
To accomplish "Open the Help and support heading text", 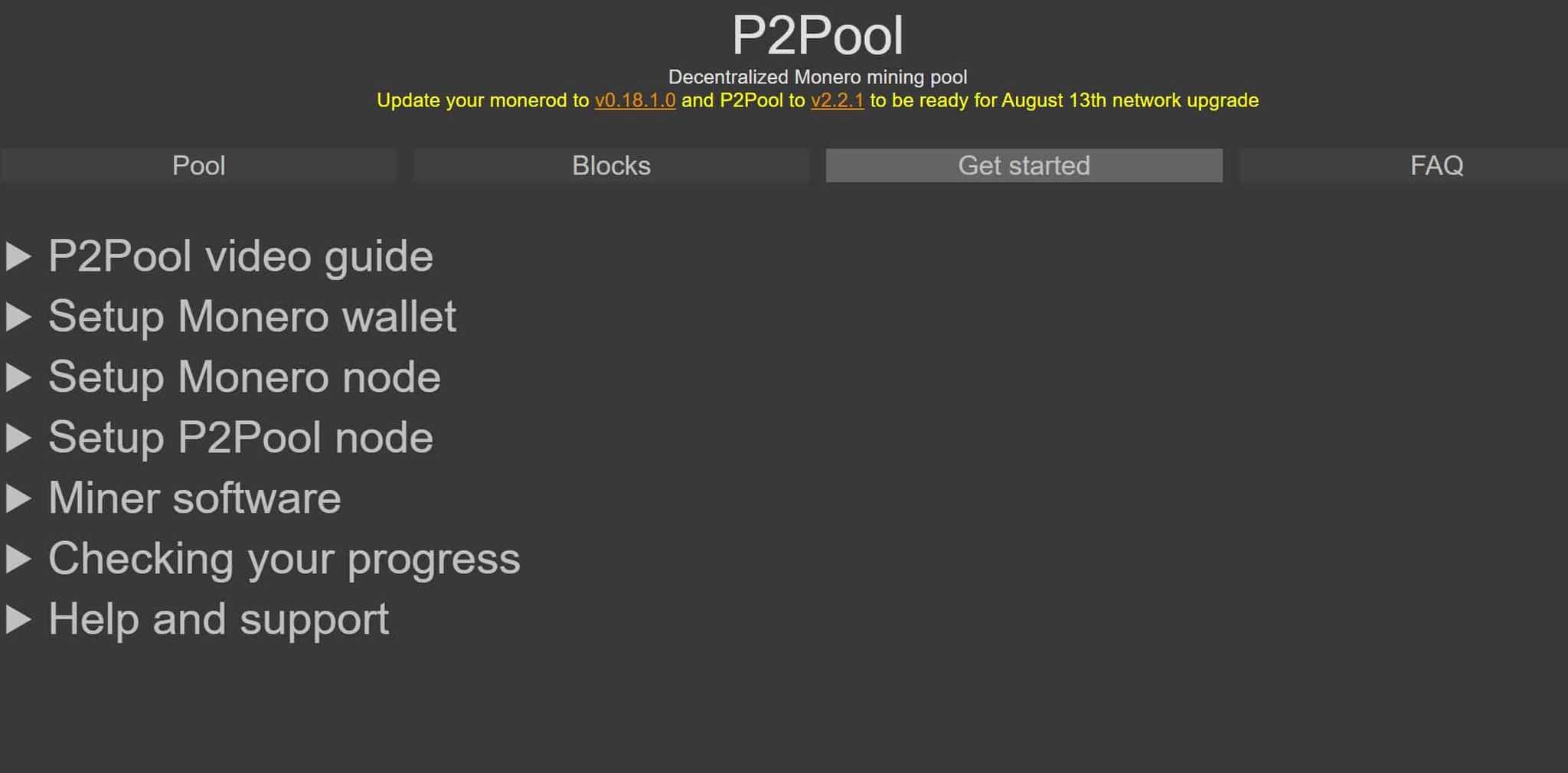I will coord(218,619).
